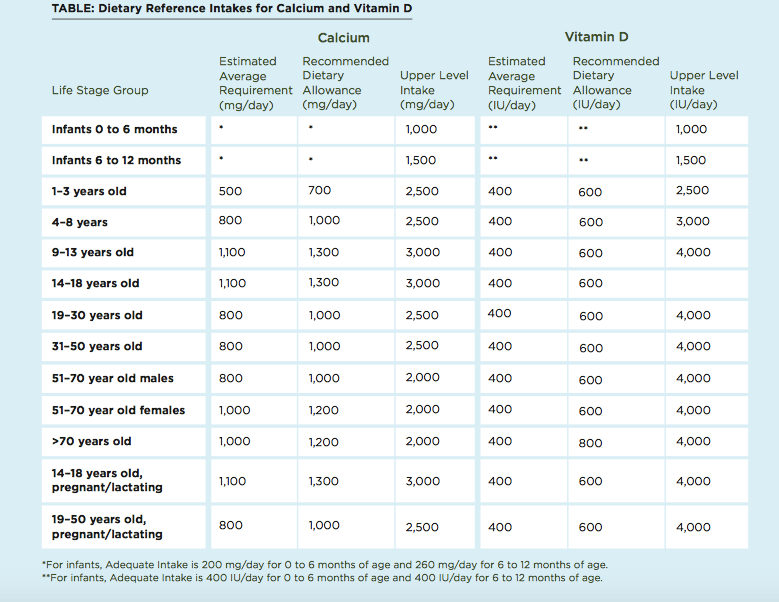The image size is (779, 602).
Task: Click calcium requirement 1,100 for 14–18 pregnant/lactating
Action: (x=232, y=481)
